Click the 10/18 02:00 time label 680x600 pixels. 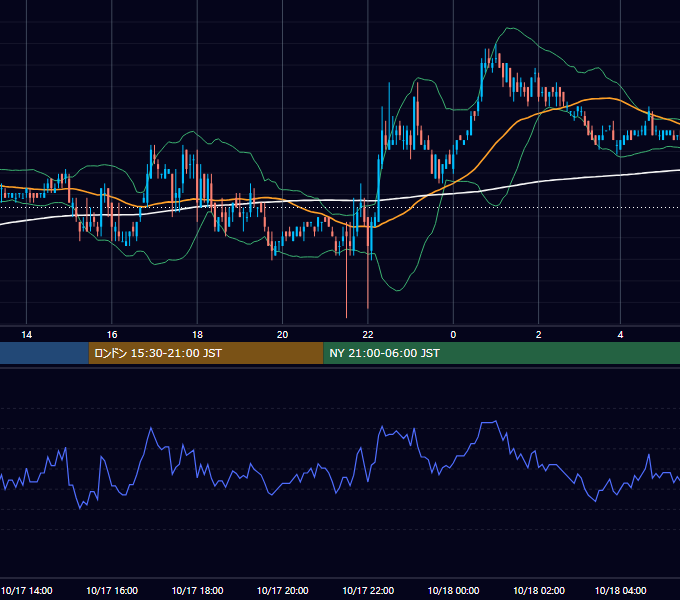click(x=539, y=590)
